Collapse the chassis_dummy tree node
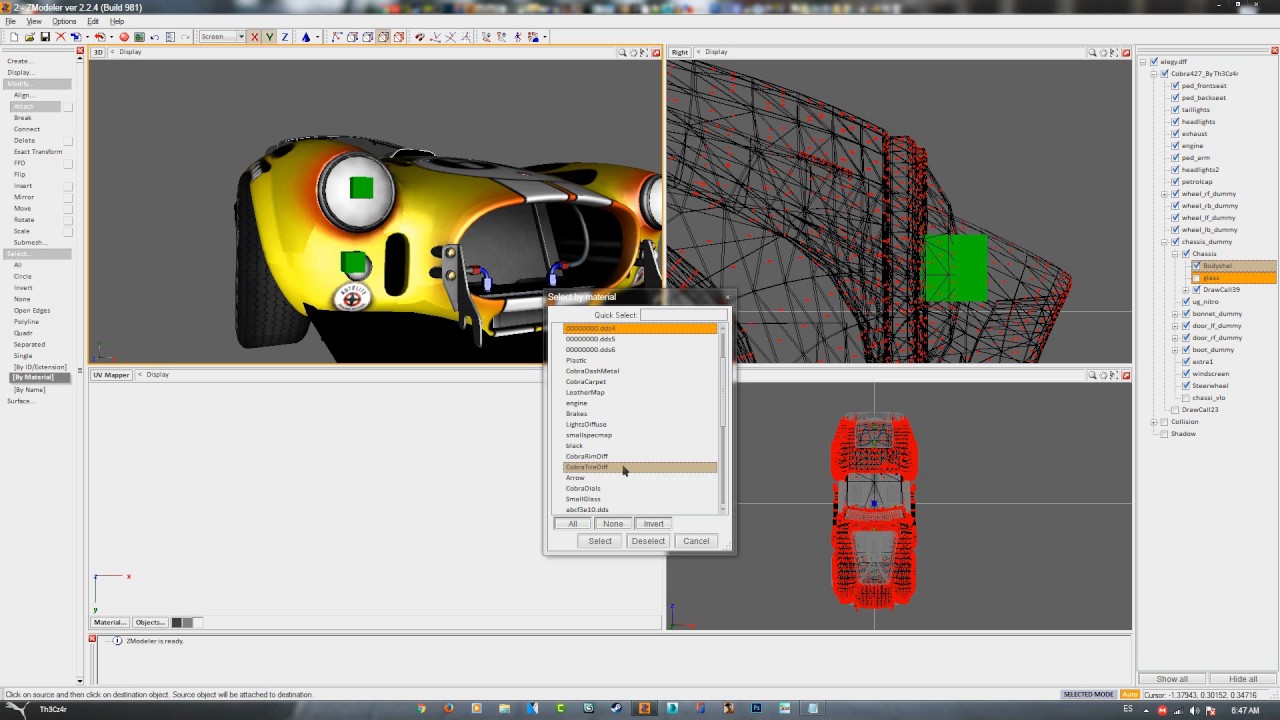Viewport: 1280px width, 720px height. click(x=1164, y=242)
